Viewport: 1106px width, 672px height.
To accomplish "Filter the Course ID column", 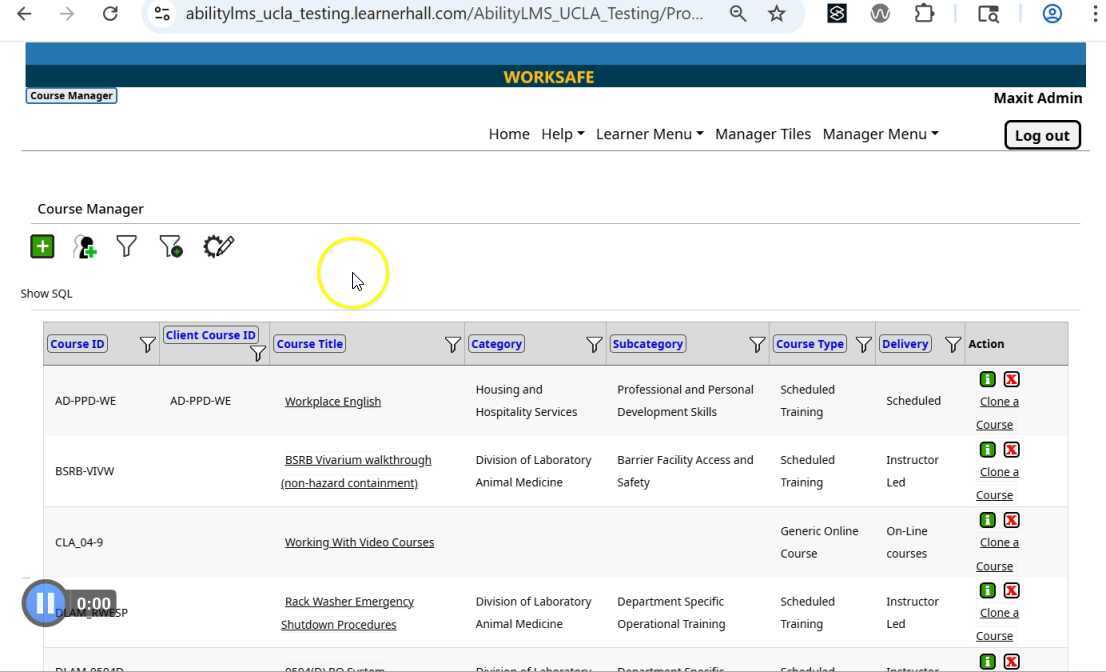I will pos(147,344).
